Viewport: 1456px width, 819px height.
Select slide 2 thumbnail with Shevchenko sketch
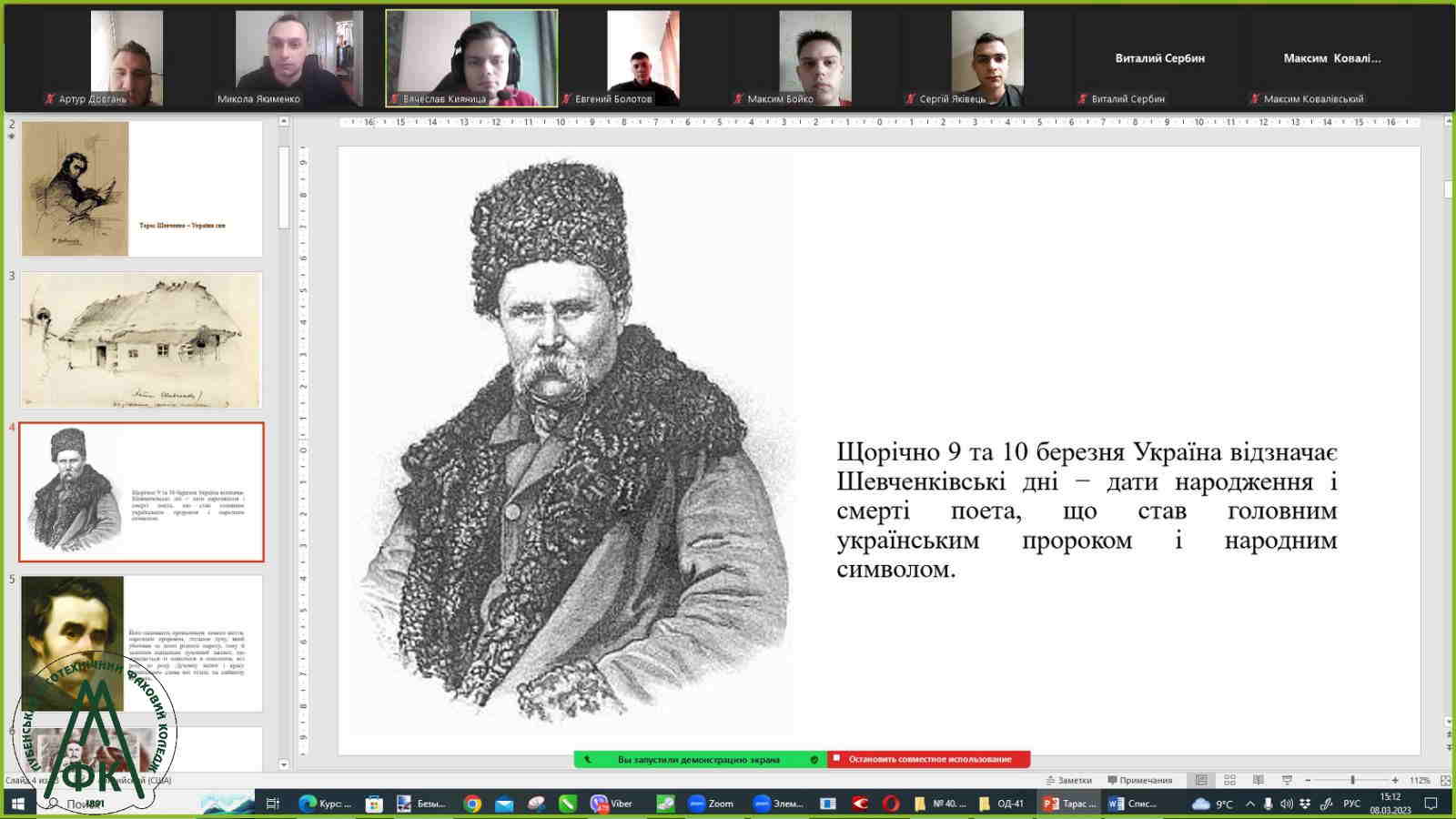click(x=141, y=189)
